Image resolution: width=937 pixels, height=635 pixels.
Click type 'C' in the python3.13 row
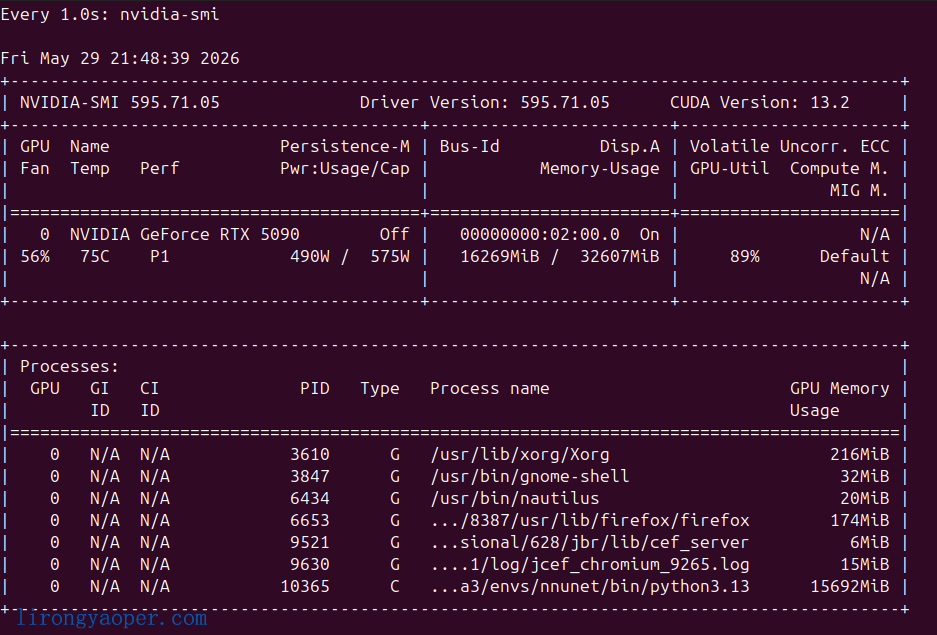[x=395, y=587]
